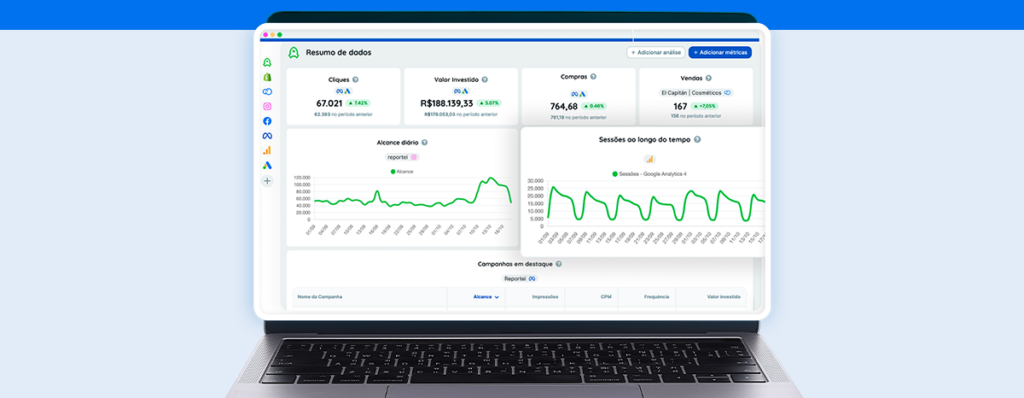
Task: Toggle the Alcance legend entry on the chart
Action: (402, 171)
